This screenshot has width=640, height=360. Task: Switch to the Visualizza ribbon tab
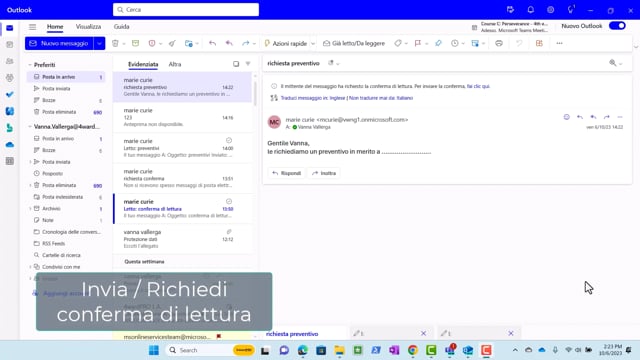pyautogui.click(x=88, y=27)
